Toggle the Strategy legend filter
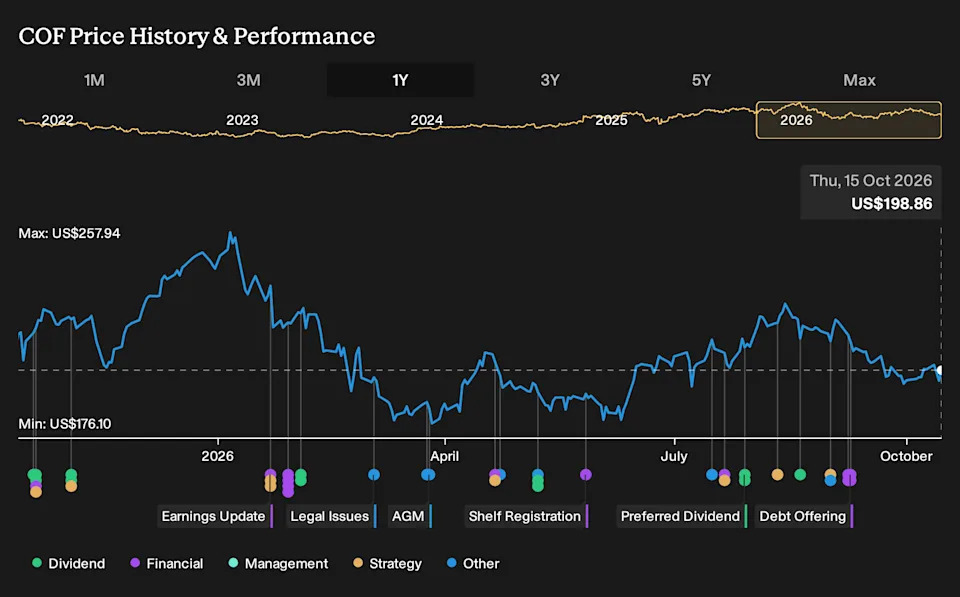 click(388, 563)
